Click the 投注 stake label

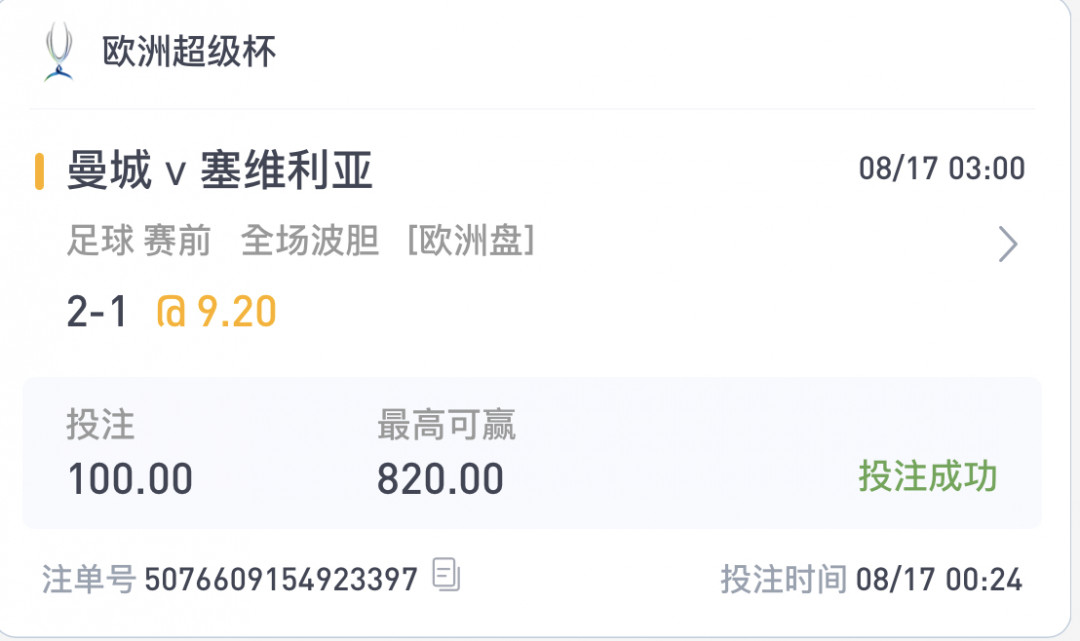tap(101, 424)
